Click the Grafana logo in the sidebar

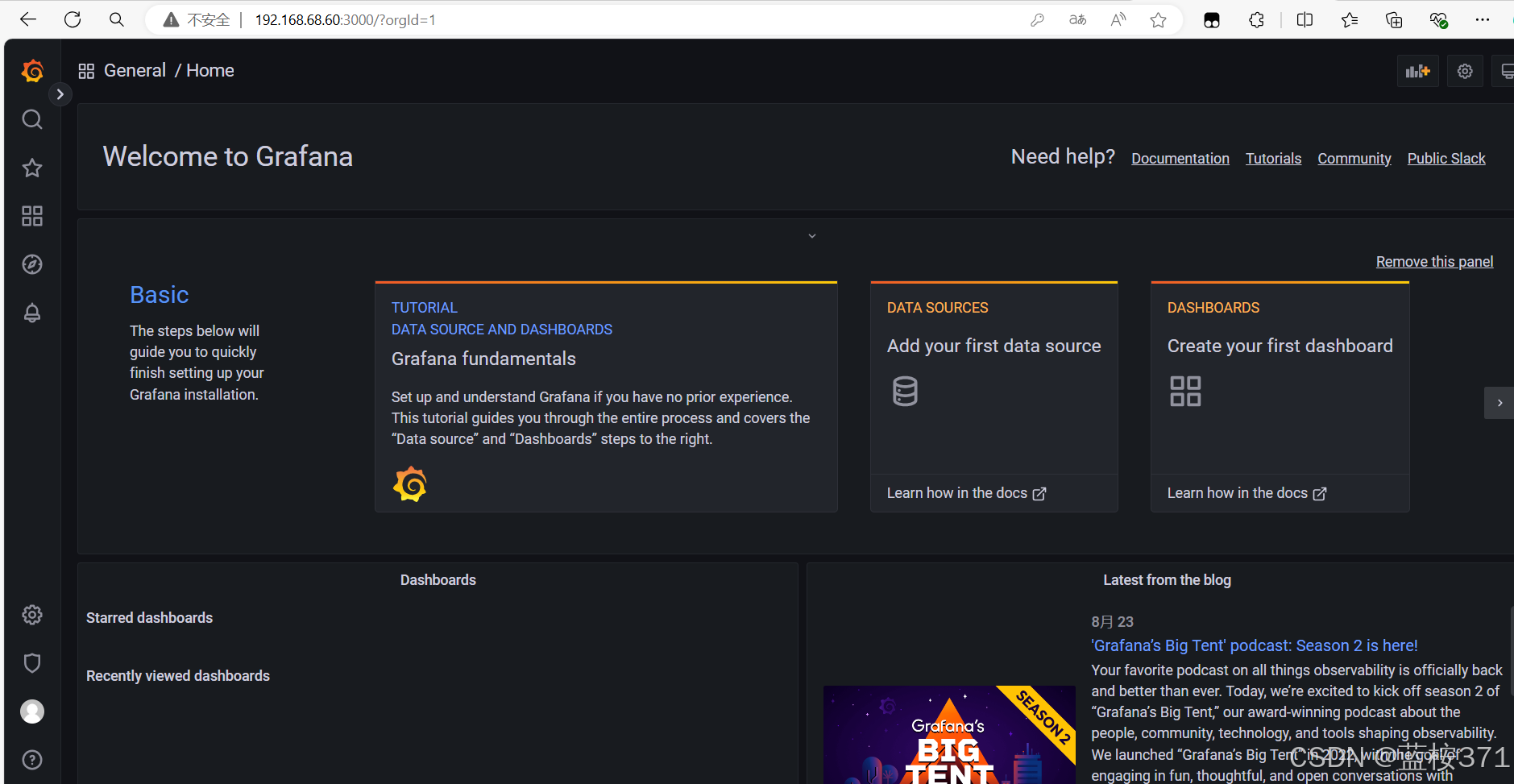coord(32,72)
